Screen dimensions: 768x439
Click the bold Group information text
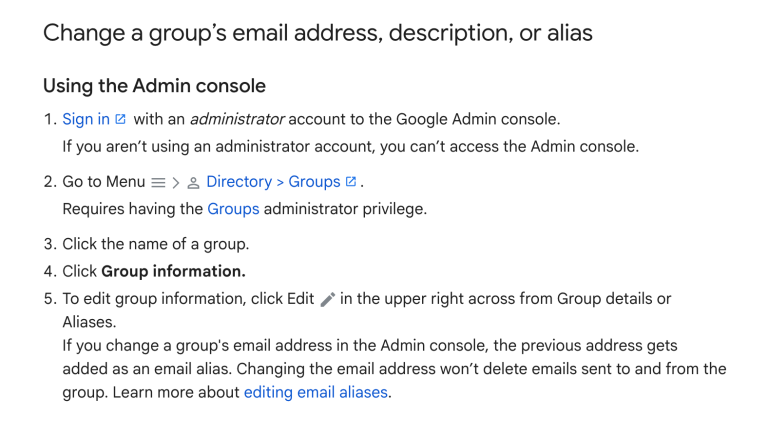[173, 271]
